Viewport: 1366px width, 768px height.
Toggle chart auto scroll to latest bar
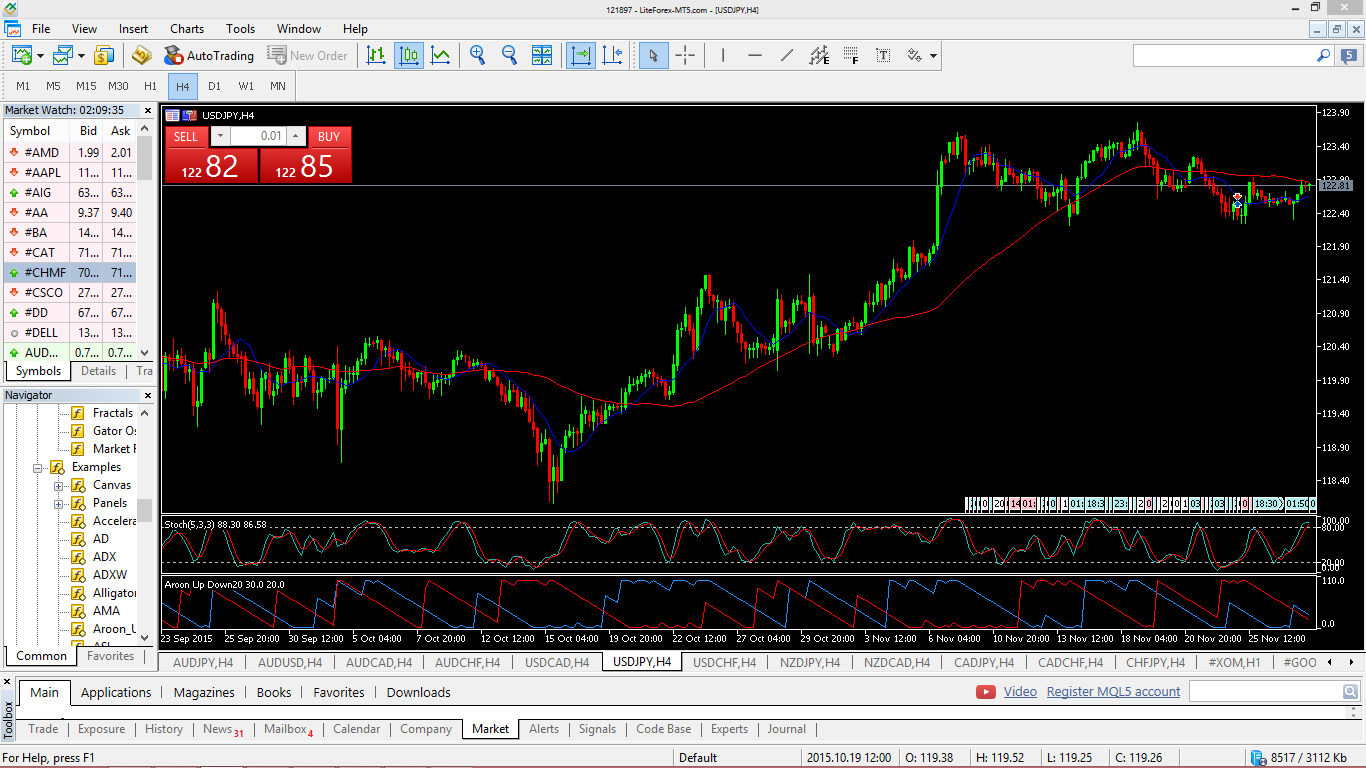coord(580,56)
